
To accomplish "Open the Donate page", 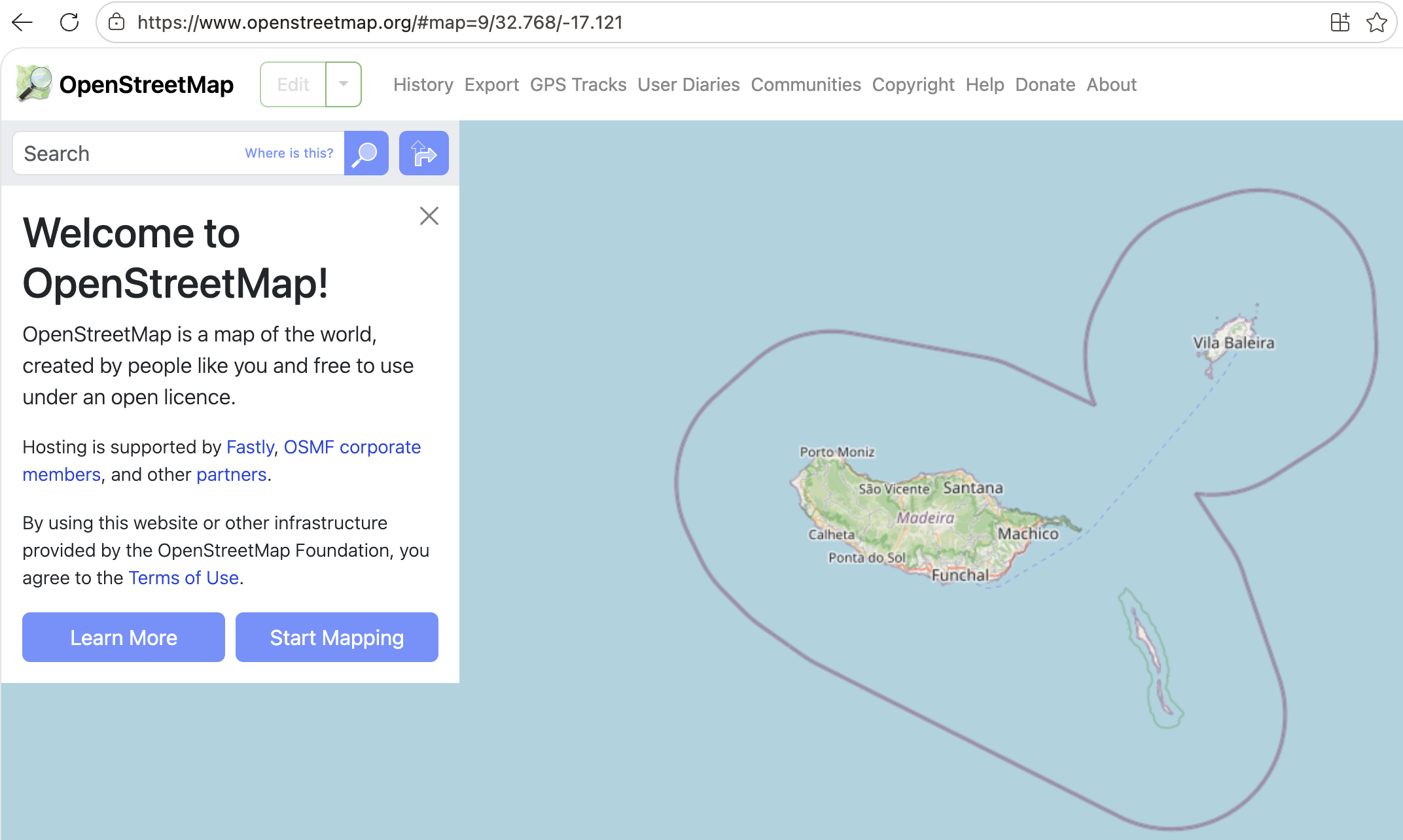I will [1045, 84].
